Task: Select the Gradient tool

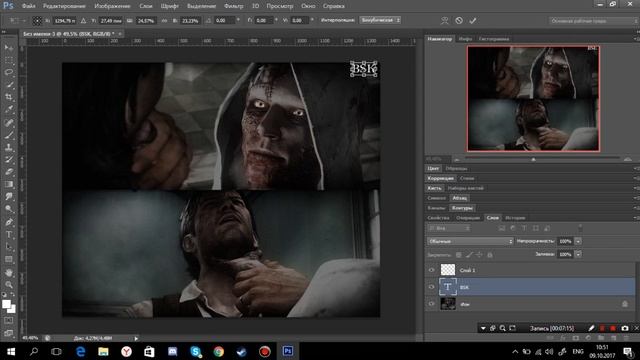Action: pyautogui.click(x=9, y=184)
